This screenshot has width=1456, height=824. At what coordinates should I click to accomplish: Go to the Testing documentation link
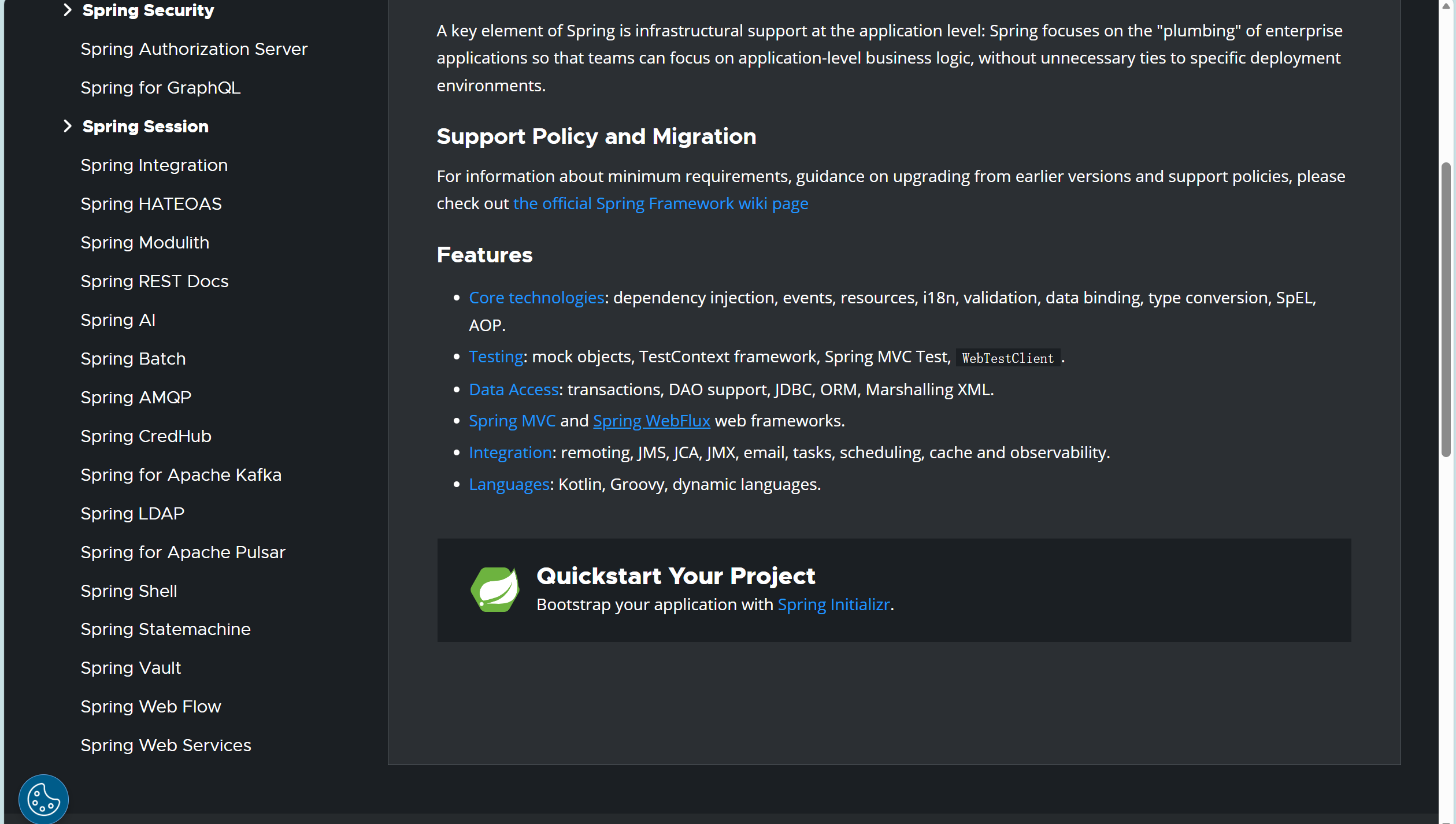pyautogui.click(x=495, y=357)
